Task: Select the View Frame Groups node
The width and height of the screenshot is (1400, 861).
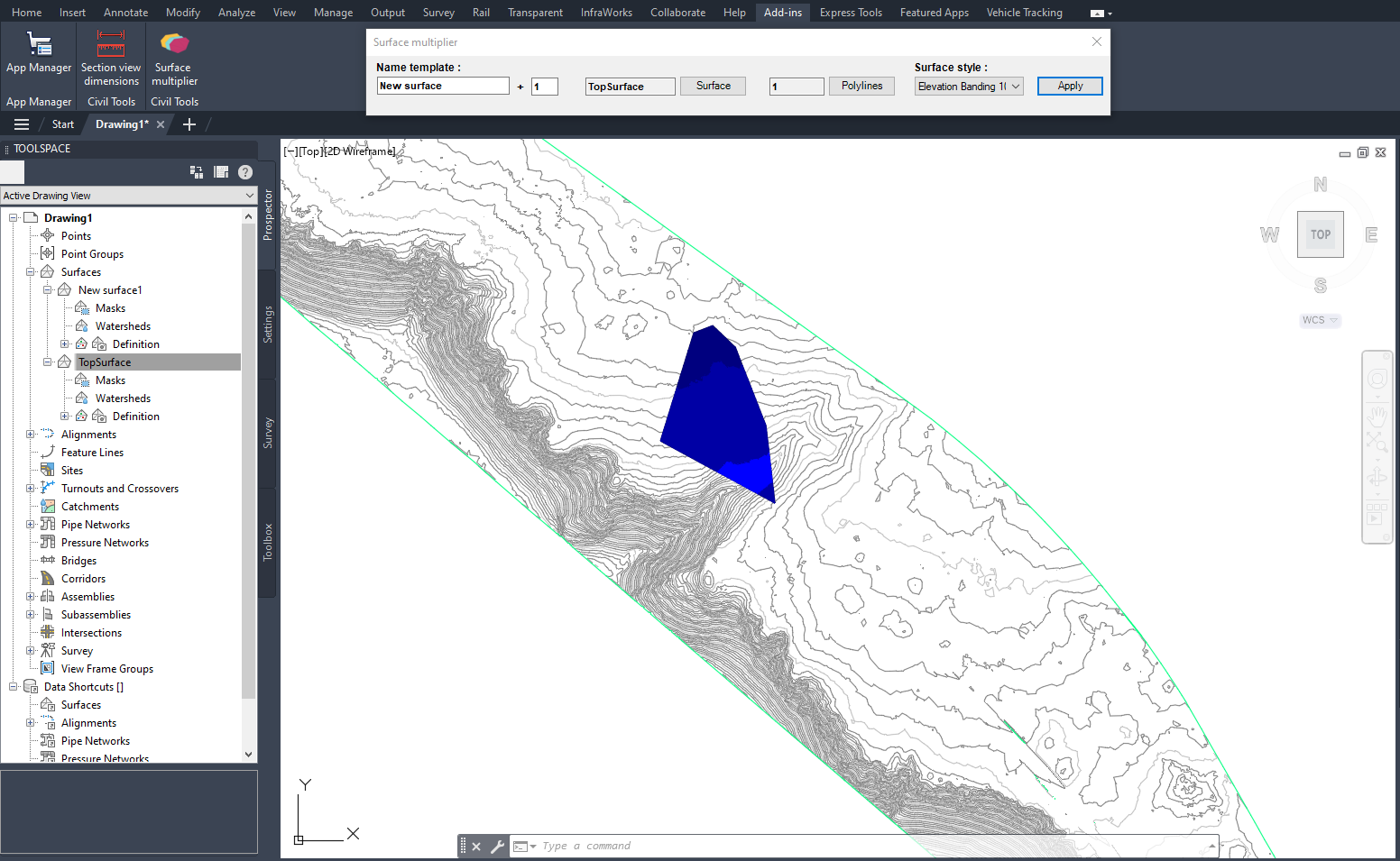Action: click(x=107, y=669)
